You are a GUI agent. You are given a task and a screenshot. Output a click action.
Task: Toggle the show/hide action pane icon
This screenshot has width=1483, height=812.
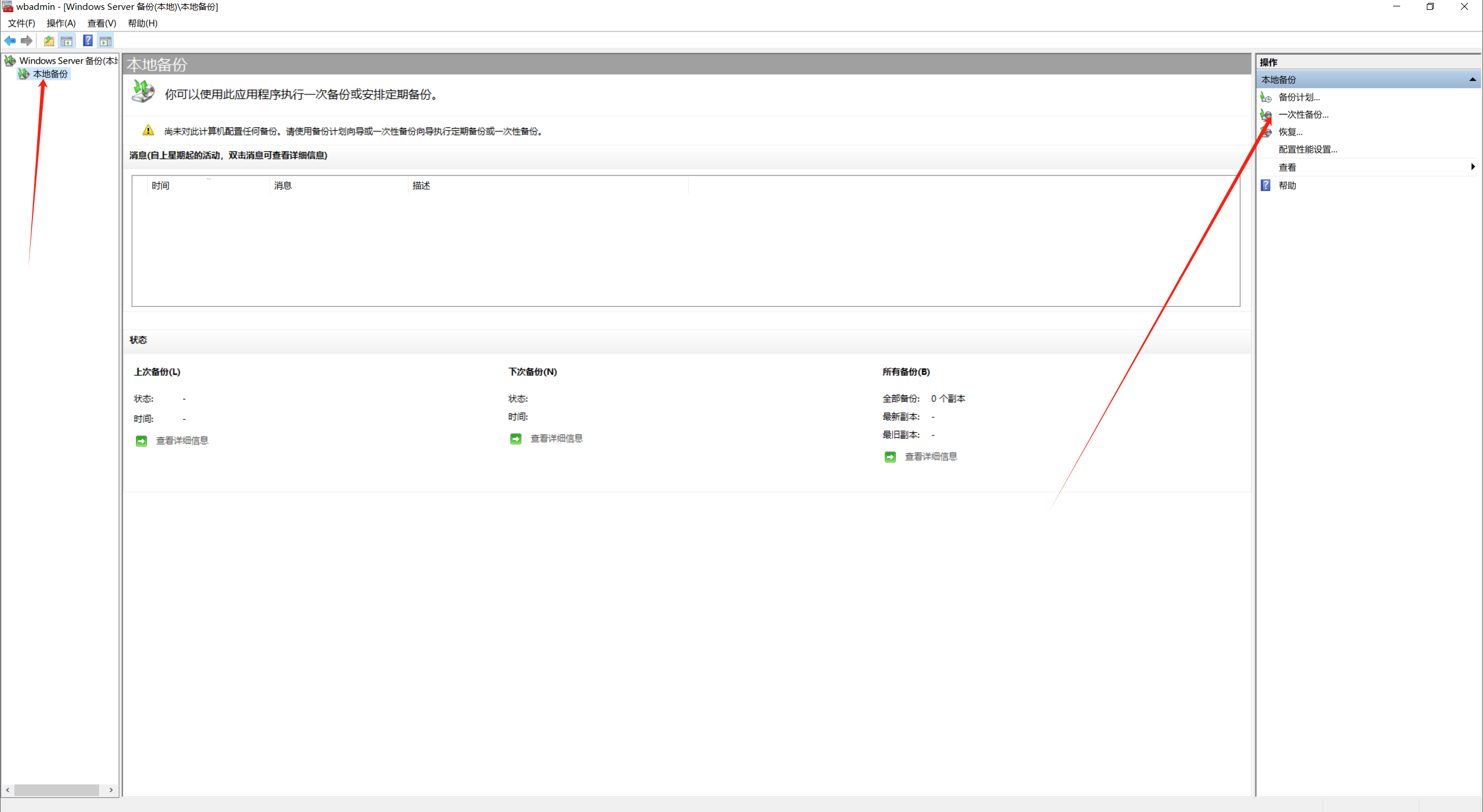105,41
